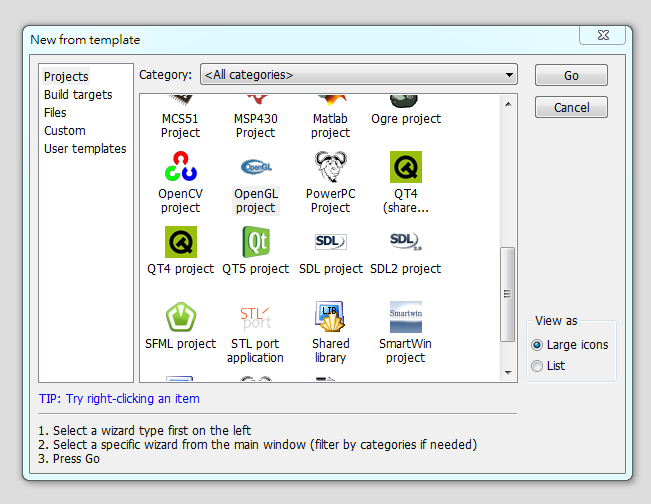Click the Go button
Viewport: 651px width, 504px height.
(571, 75)
